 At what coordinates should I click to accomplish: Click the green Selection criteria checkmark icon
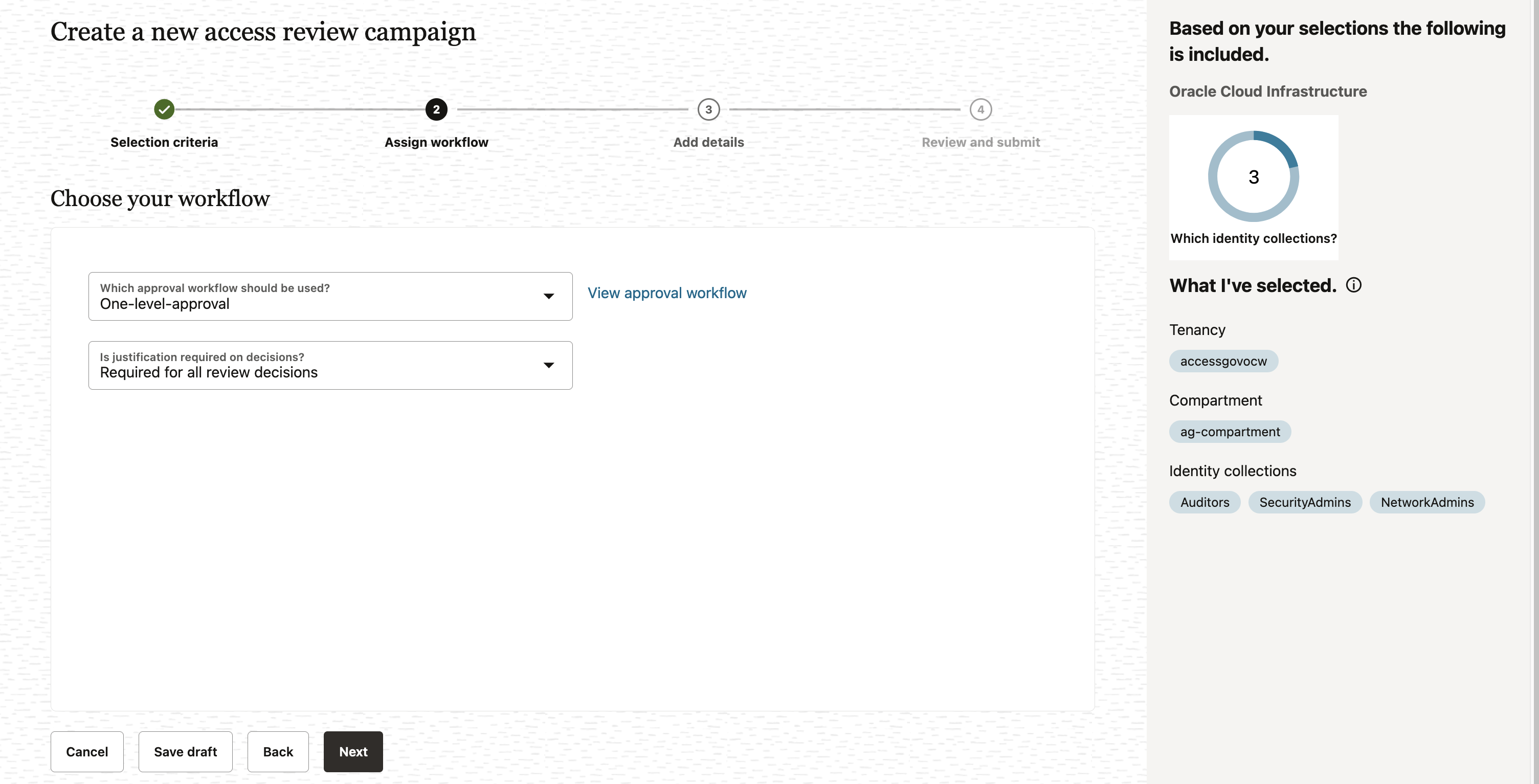[164, 109]
